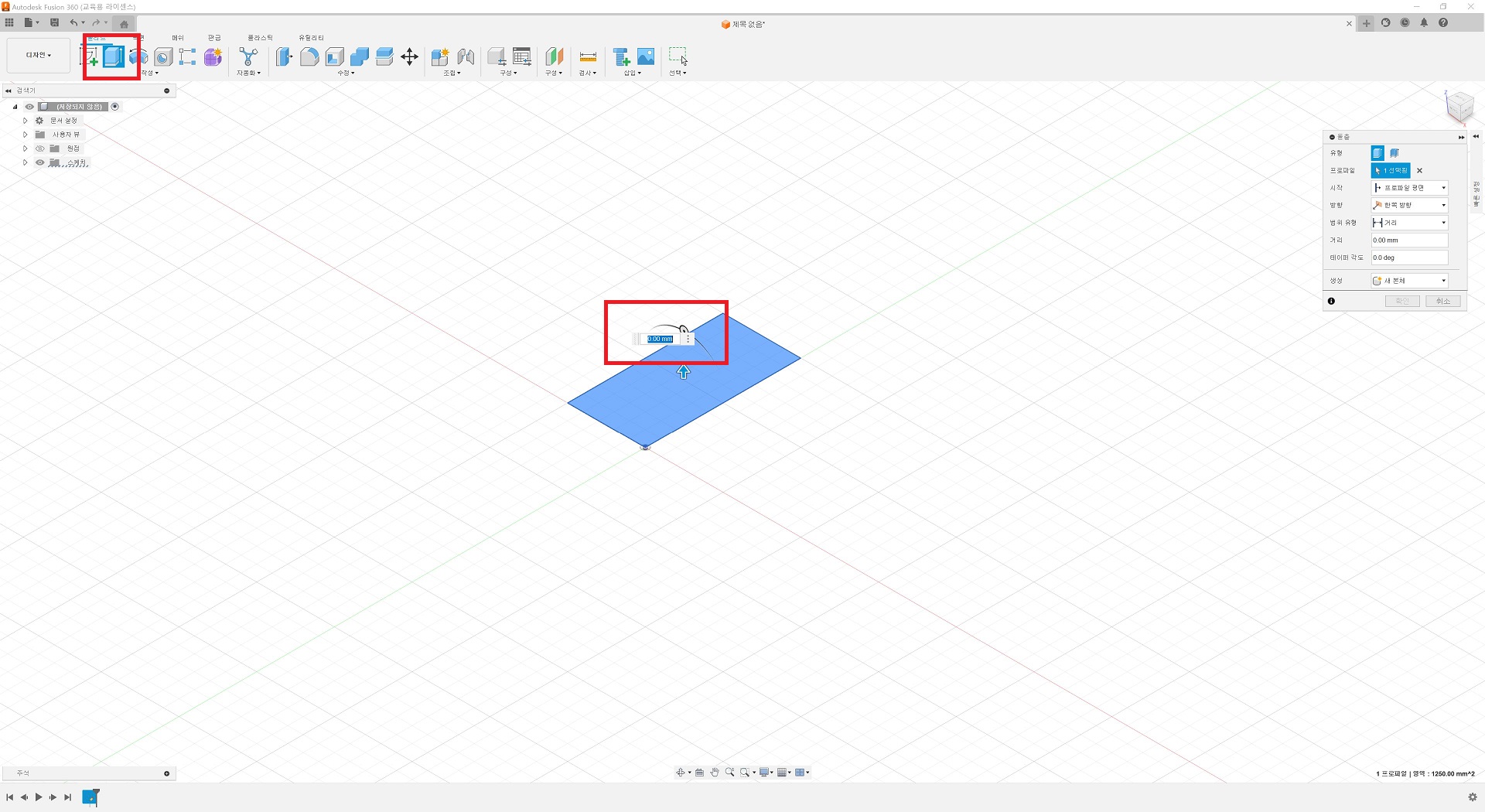
Task: Select the Create Sketch tool
Action: tap(90, 56)
